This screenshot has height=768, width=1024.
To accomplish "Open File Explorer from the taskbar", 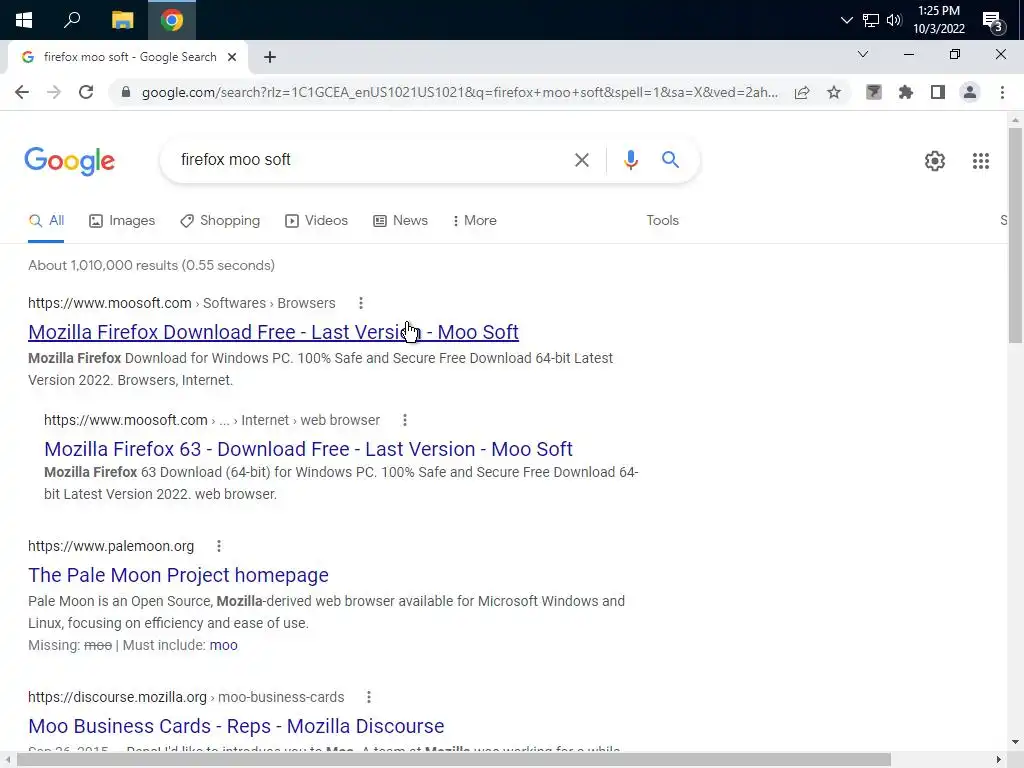I will tap(122, 20).
